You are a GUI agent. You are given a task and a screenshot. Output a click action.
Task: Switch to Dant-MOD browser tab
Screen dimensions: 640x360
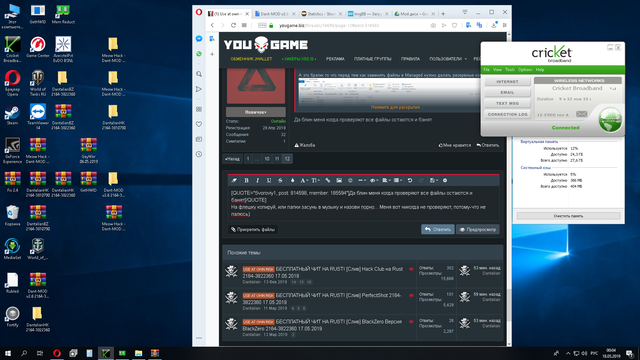tap(274, 14)
